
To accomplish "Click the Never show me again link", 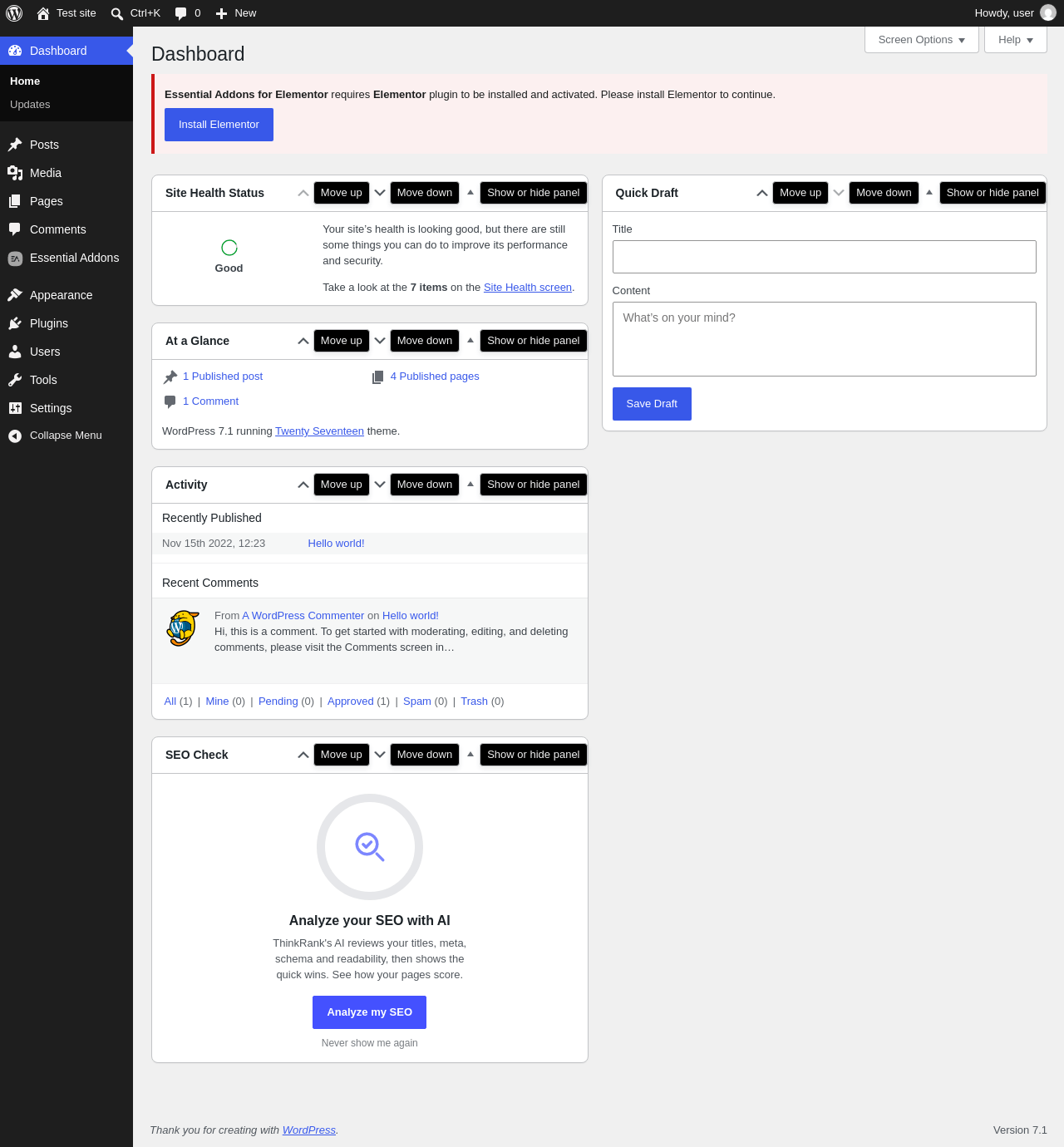I will click(x=370, y=1043).
